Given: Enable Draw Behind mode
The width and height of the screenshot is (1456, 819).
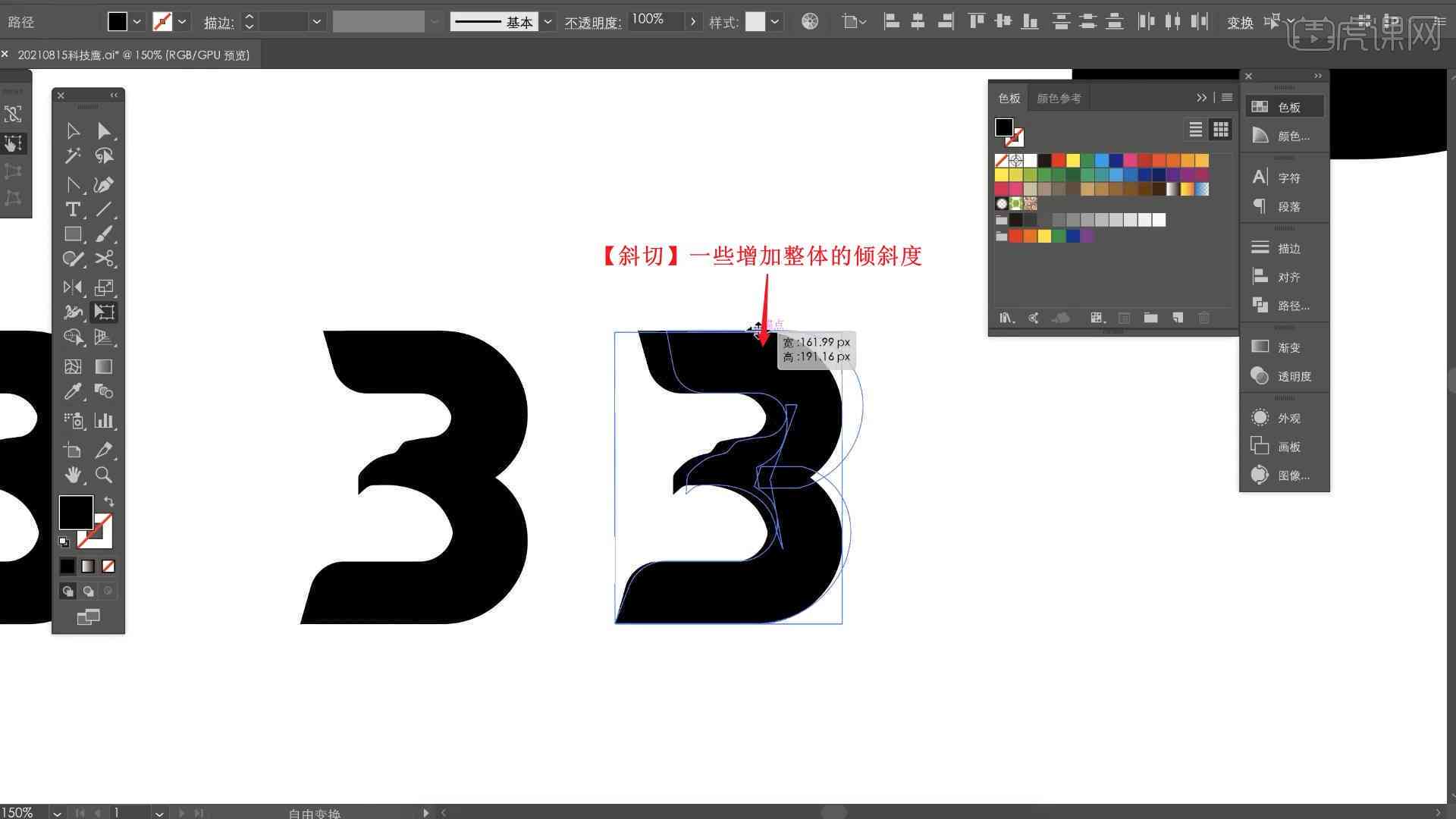Looking at the screenshot, I should (88, 591).
